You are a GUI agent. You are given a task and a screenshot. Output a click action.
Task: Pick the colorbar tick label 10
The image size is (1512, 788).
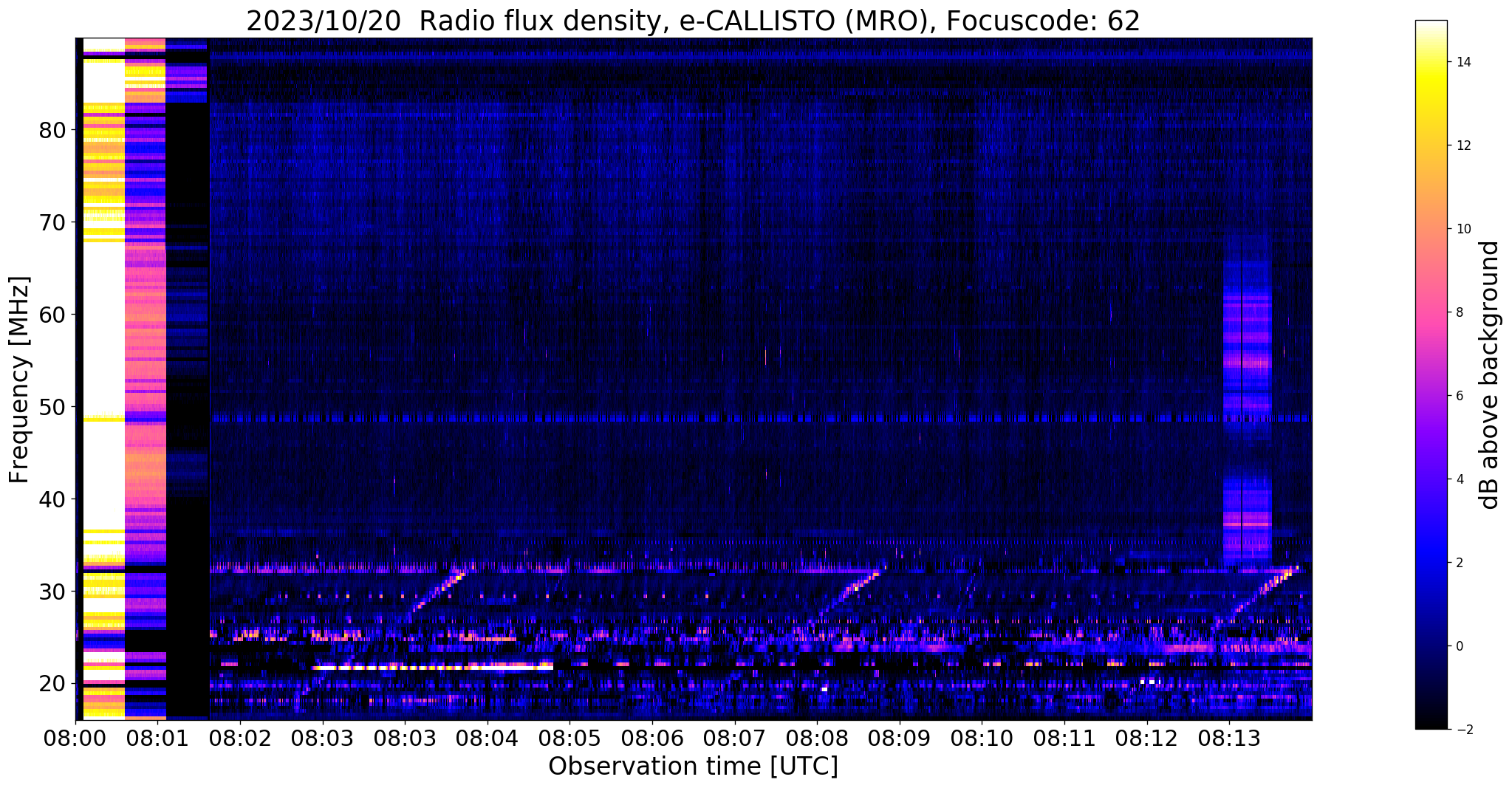[1463, 229]
